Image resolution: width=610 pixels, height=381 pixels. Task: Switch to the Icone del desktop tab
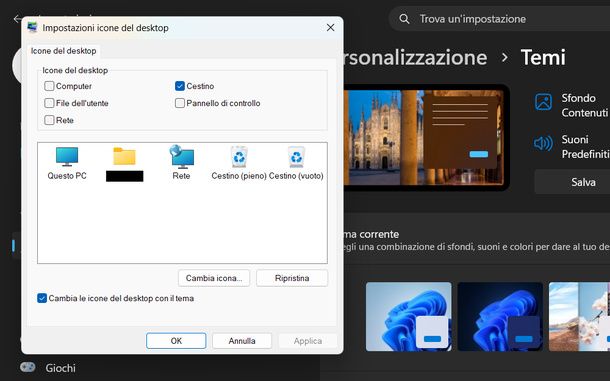coord(63,51)
